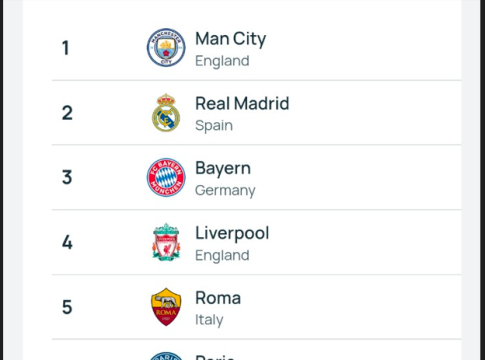Viewport: 485px width, 360px height.
Task: Select the Roma team name
Action: 218,298
